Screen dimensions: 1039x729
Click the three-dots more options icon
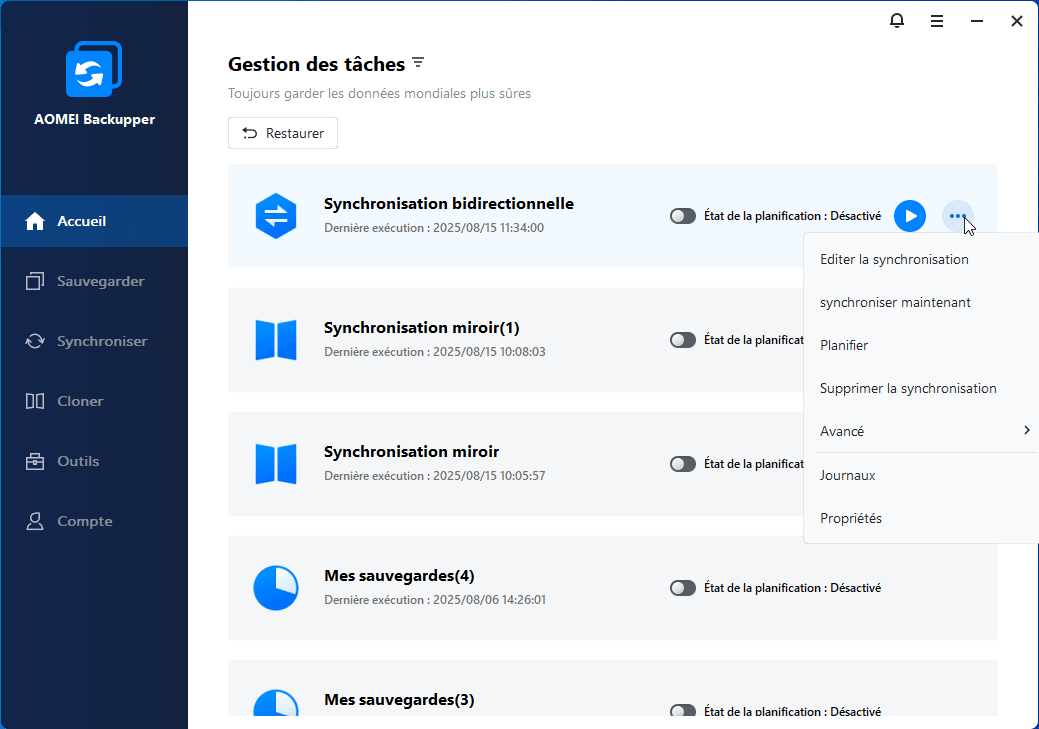(x=958, y=216)
